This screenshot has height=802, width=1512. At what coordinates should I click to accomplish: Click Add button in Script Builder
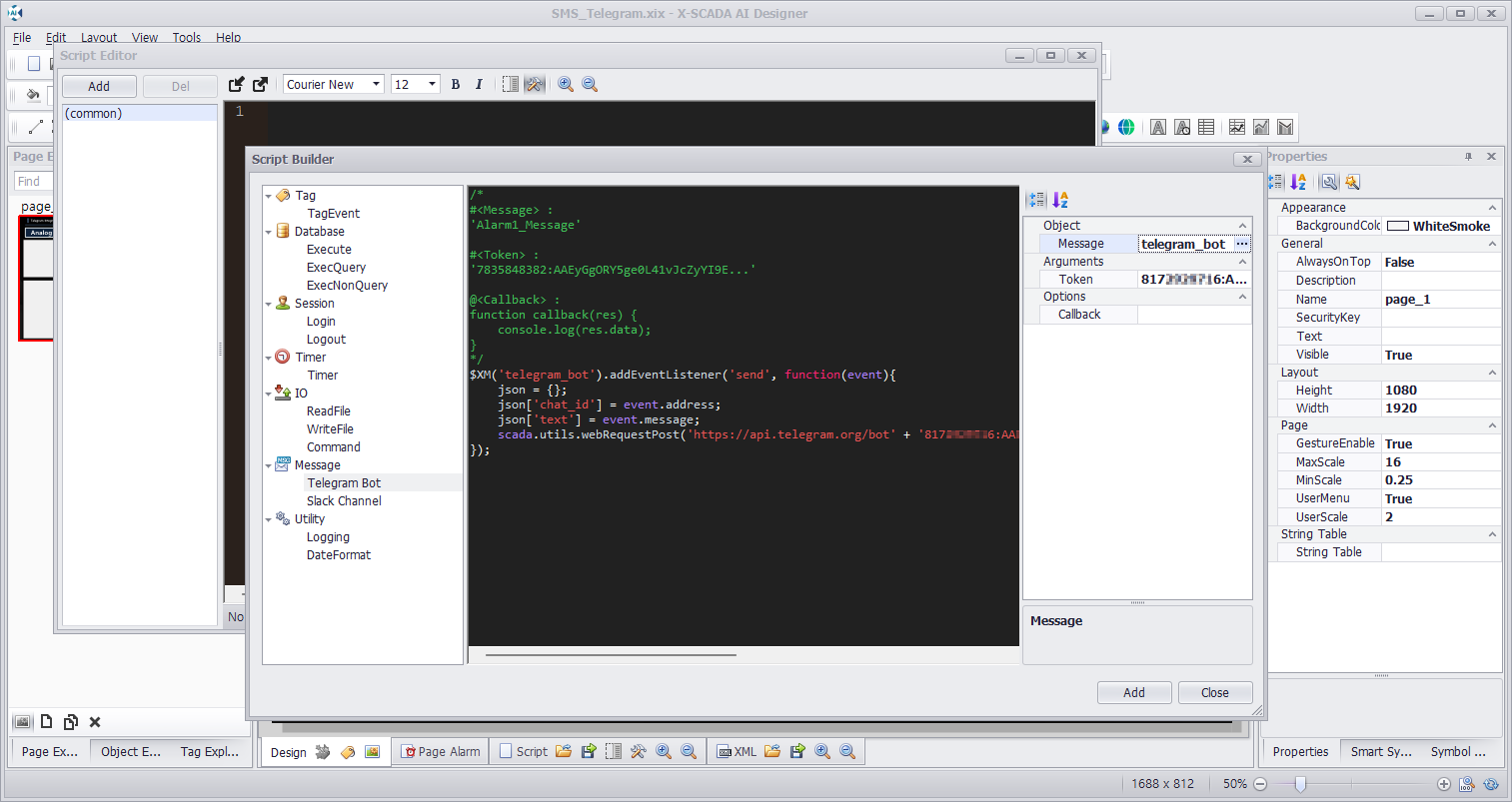(x=1134, y=693)
